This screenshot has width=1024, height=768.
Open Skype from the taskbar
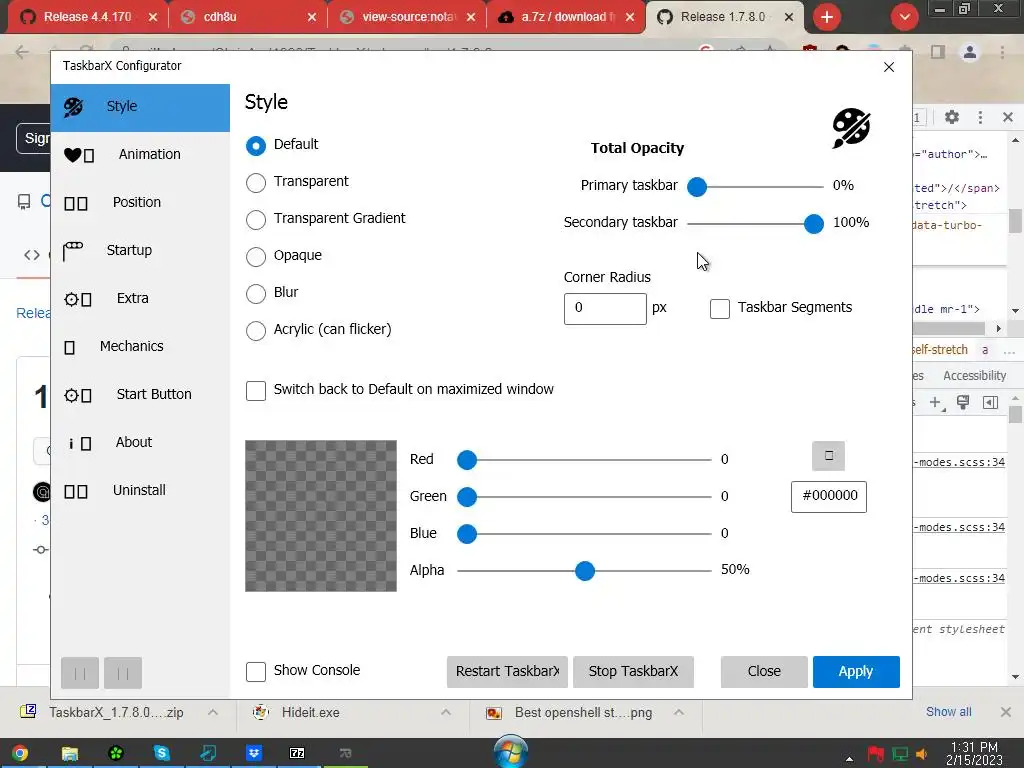(161, 754)
